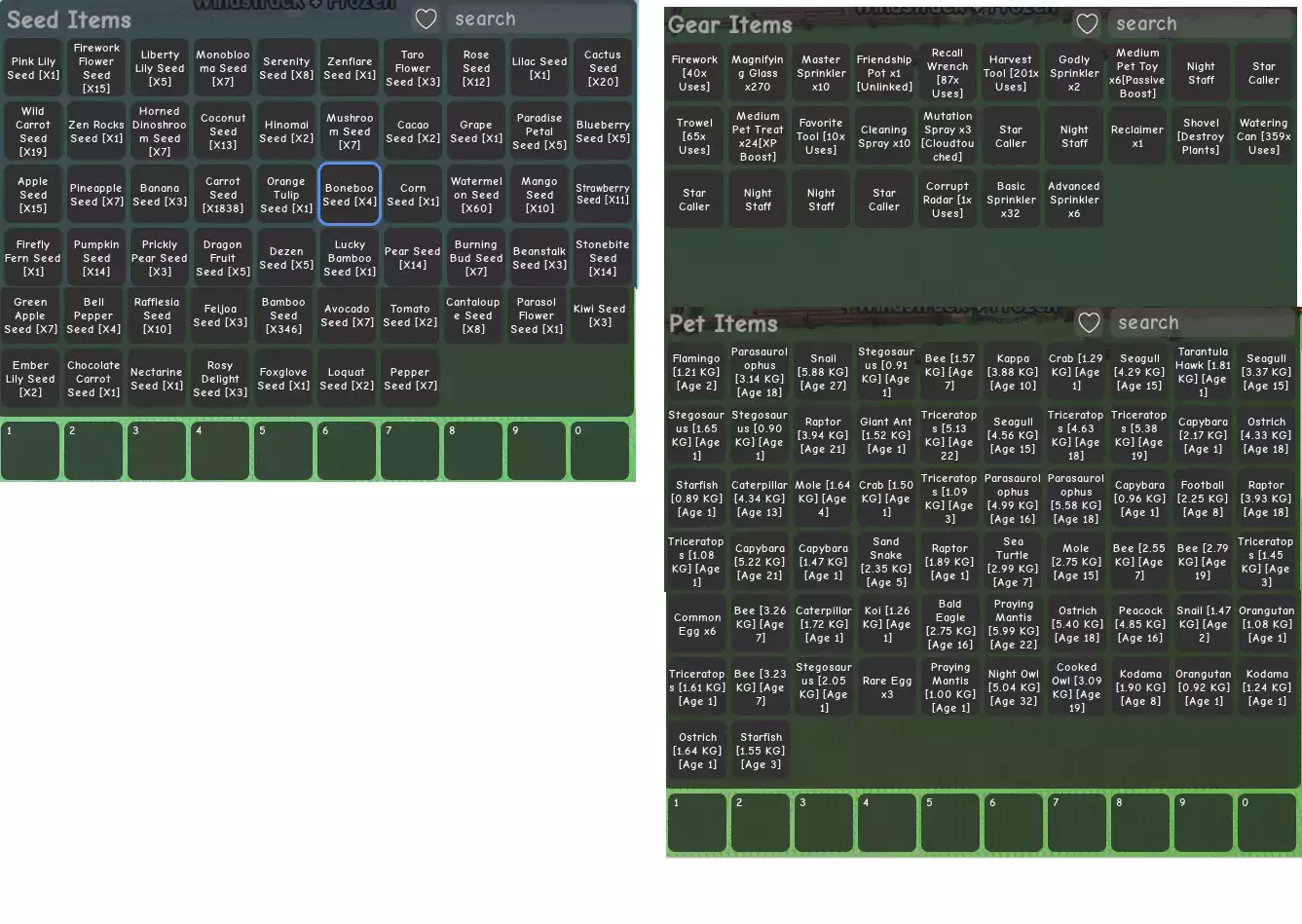This screenshot has height=924, width=1302.
Task: Pick the Night Owl pet slot
Action: (x=1013, y=687)
